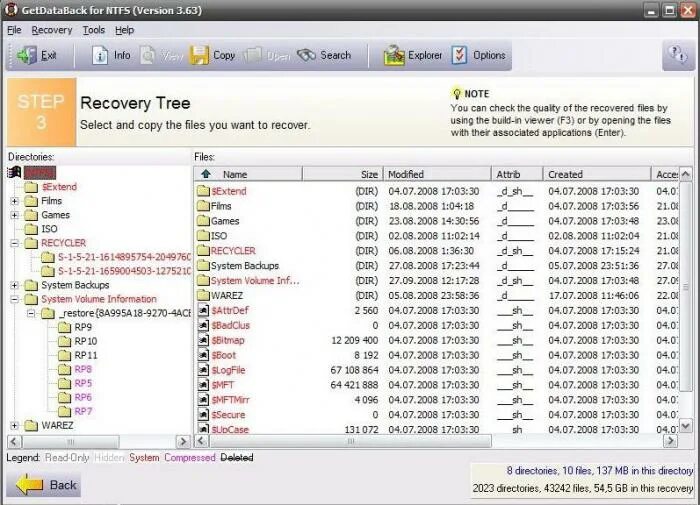Click scroll-up arrow of file list

tap(686, 174)
